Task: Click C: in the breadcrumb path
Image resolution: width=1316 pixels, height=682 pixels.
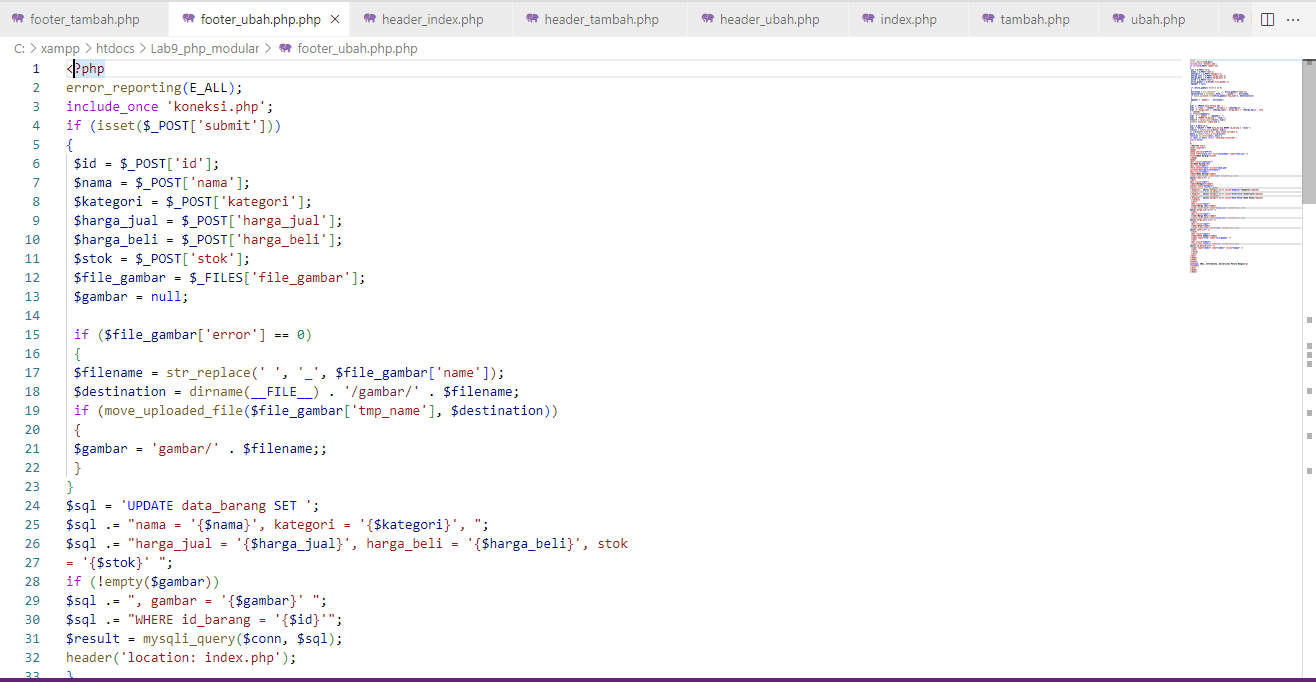Action: (x=18, y=48)
